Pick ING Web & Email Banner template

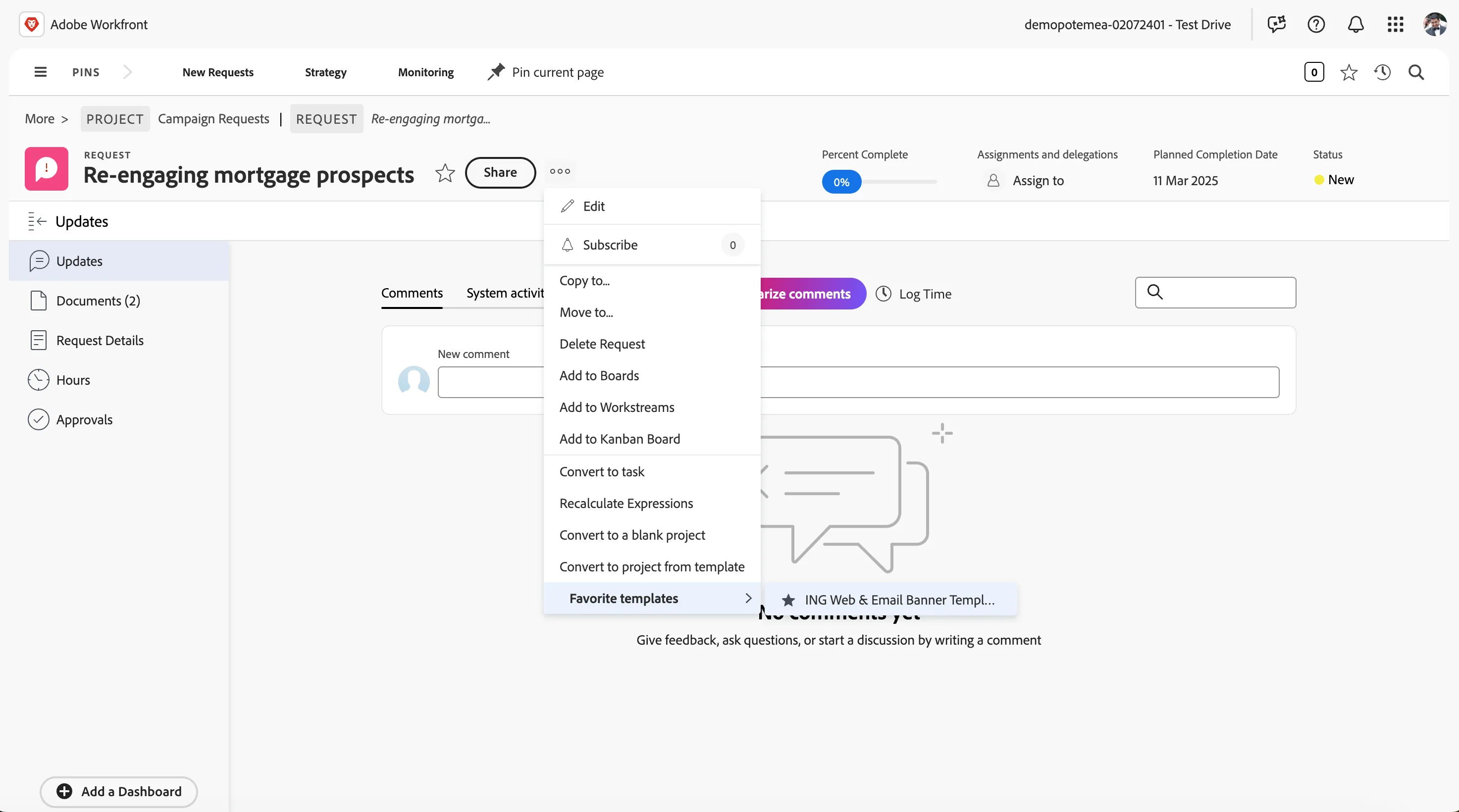click(890, 599)
